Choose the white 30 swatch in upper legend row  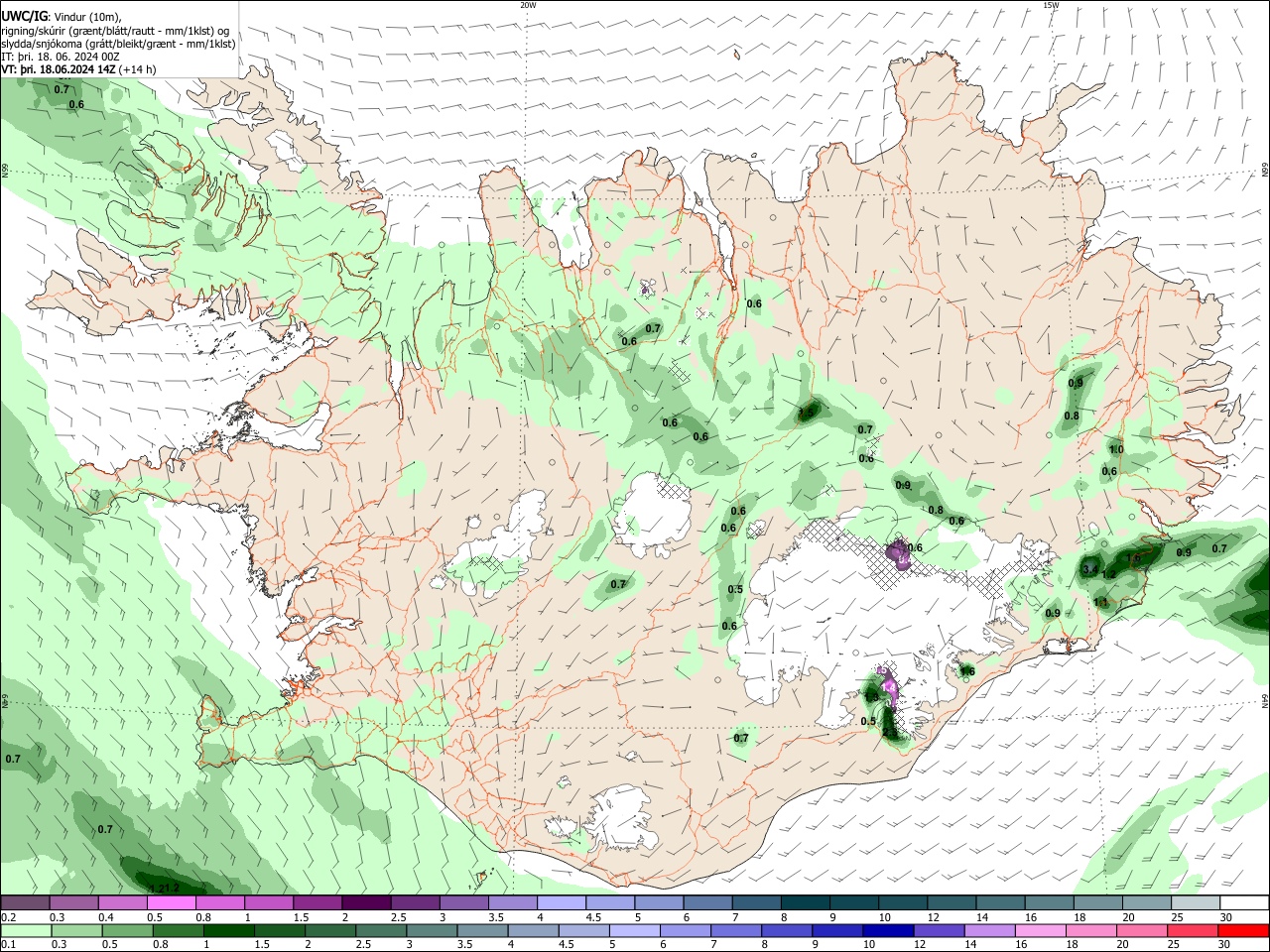(1245, 903)
